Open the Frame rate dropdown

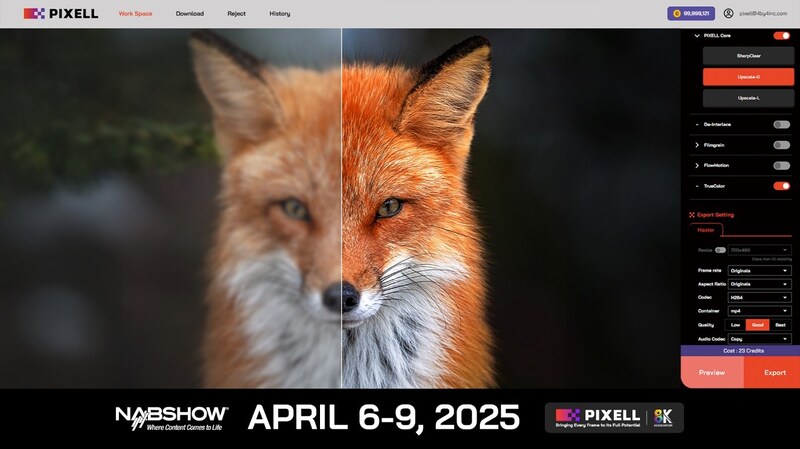point(759,271)
